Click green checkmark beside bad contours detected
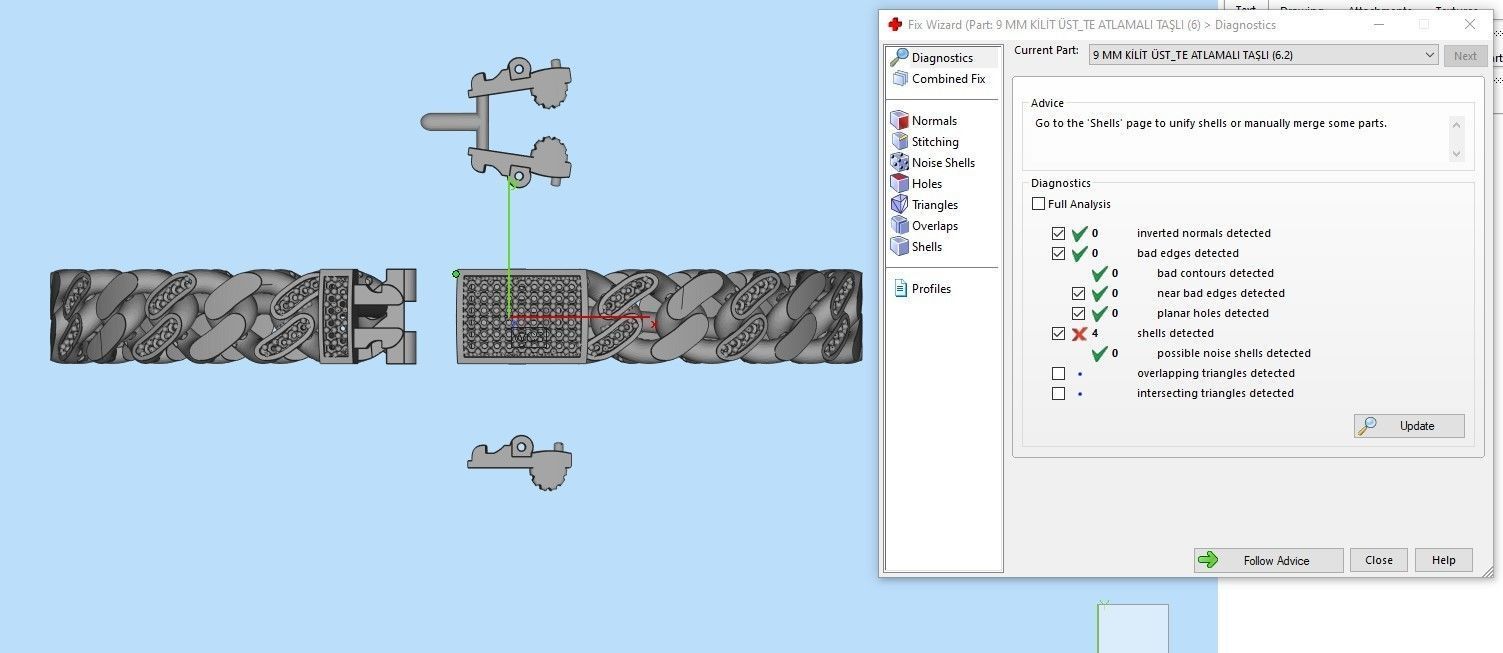The height and width of the screenshot is (653, 1503). 1099,274
